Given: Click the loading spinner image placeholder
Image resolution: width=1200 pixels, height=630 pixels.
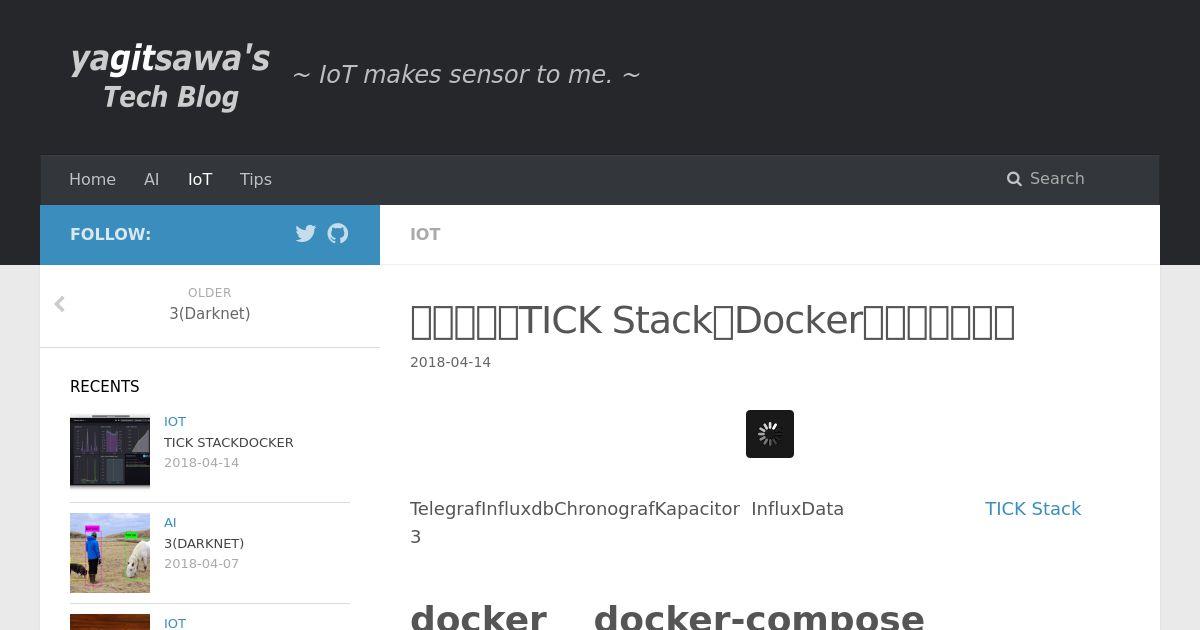Looking at the screenshot, I should coord(769,434).
